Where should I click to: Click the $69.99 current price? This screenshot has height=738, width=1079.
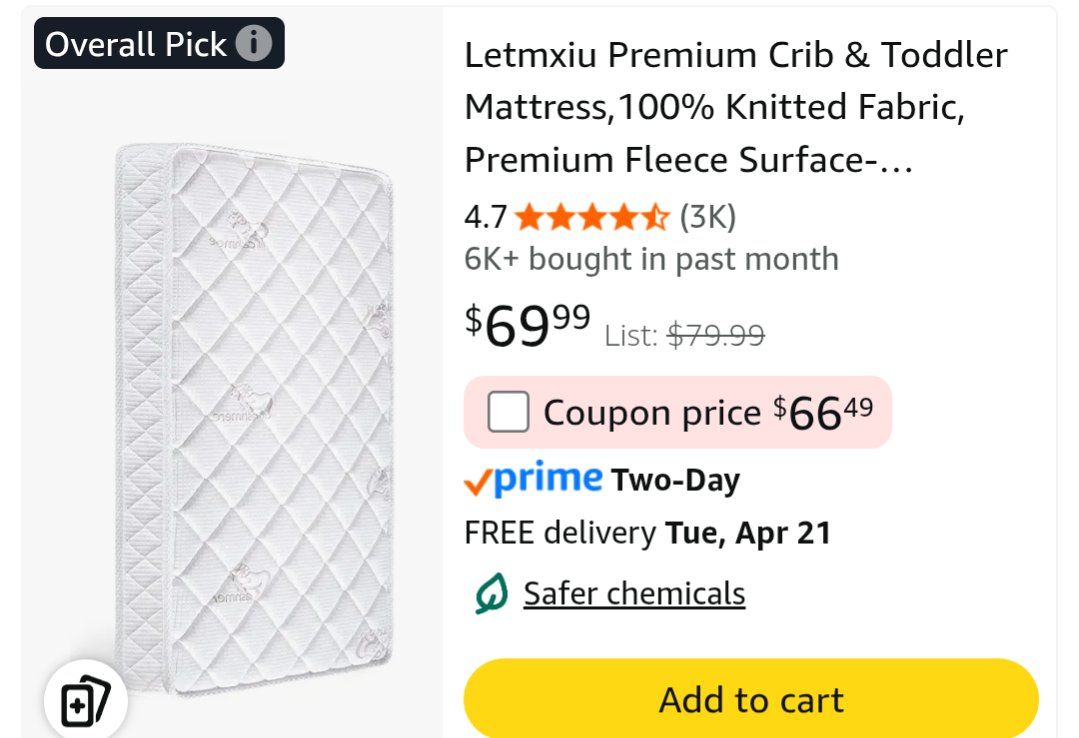coord(527,324)
